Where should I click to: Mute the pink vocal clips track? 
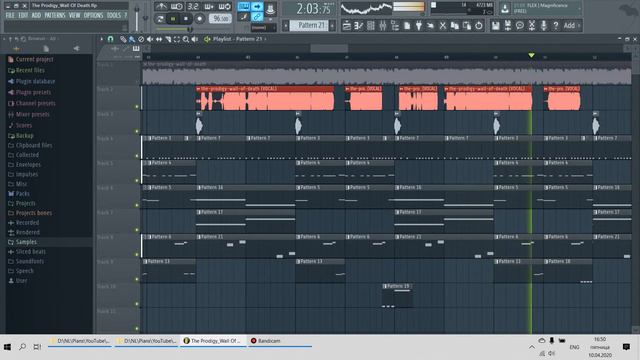pyautogui.click(x=137, y=107)
